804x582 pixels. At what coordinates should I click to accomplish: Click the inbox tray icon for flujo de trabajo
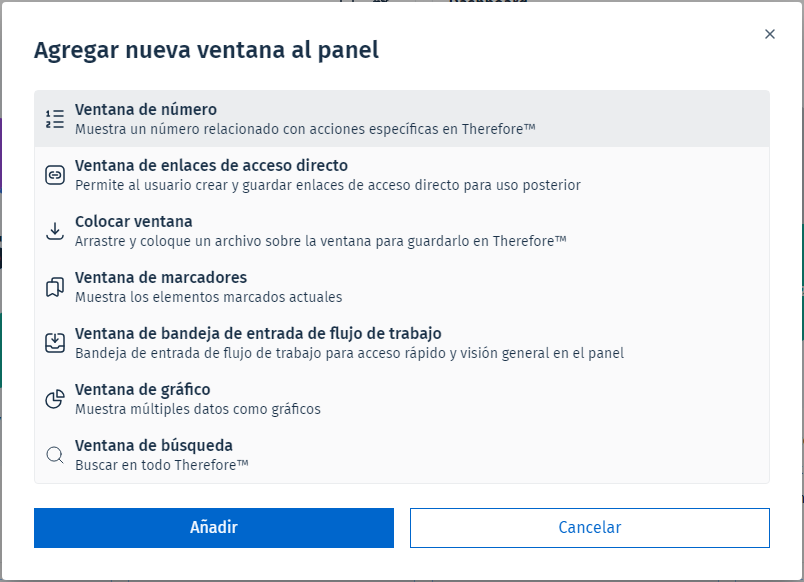pyautogui.click(x=55, y=343)
